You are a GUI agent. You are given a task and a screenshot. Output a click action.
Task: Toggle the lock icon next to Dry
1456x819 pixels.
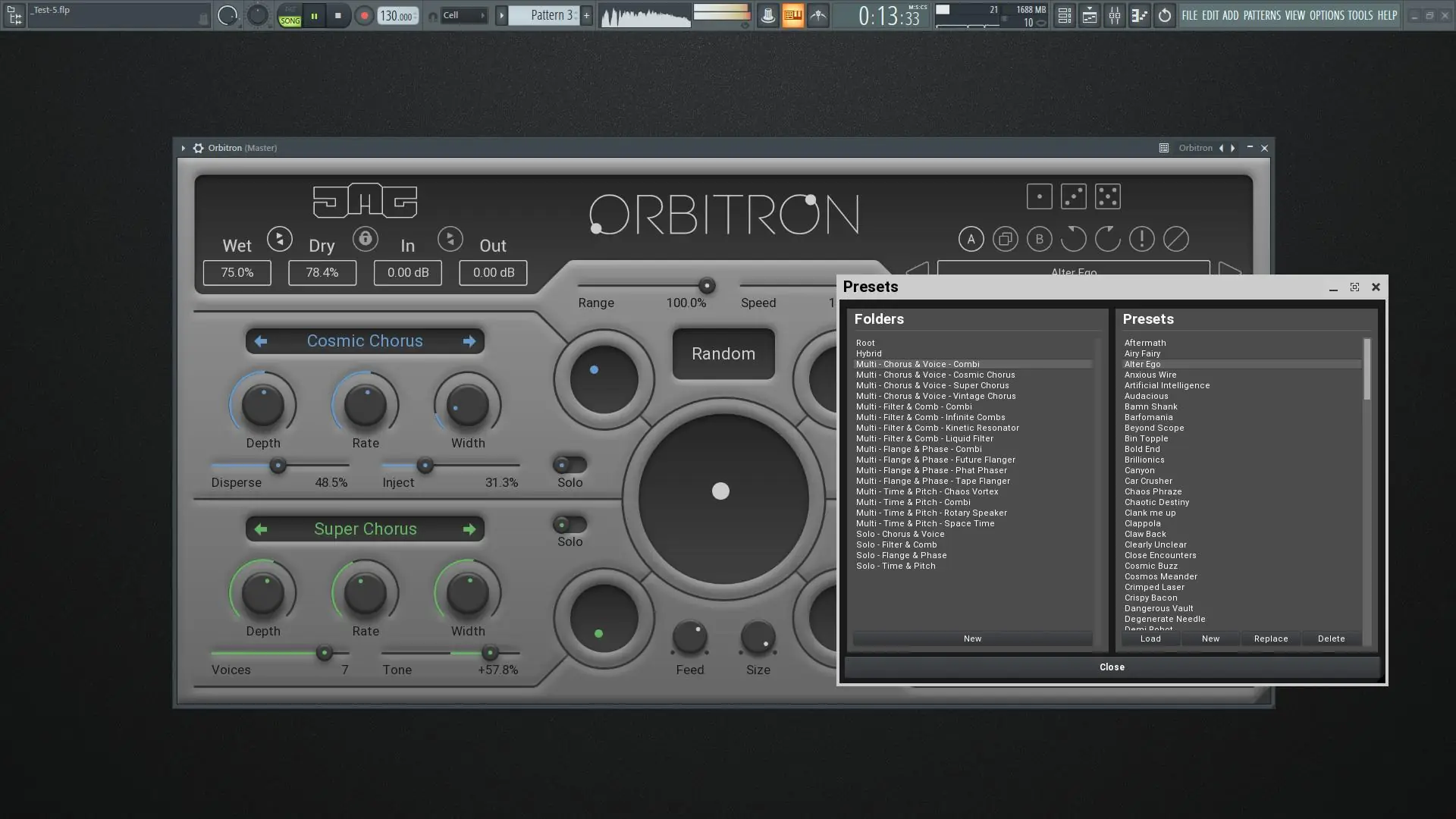(x=365, y=239)
